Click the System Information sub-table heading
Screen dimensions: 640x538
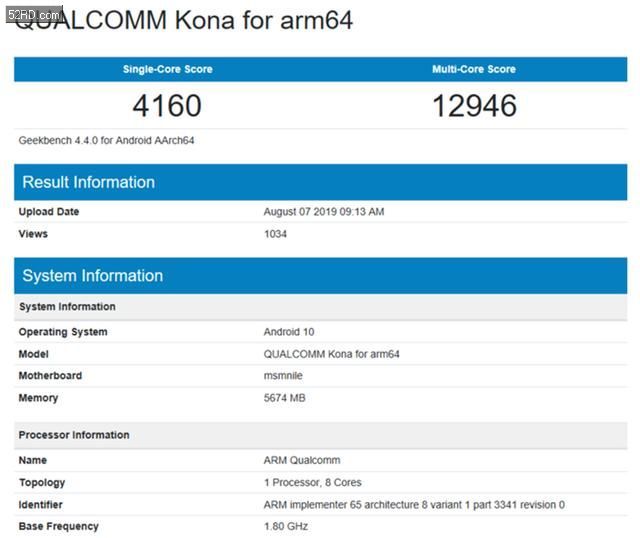coord(67,307)
